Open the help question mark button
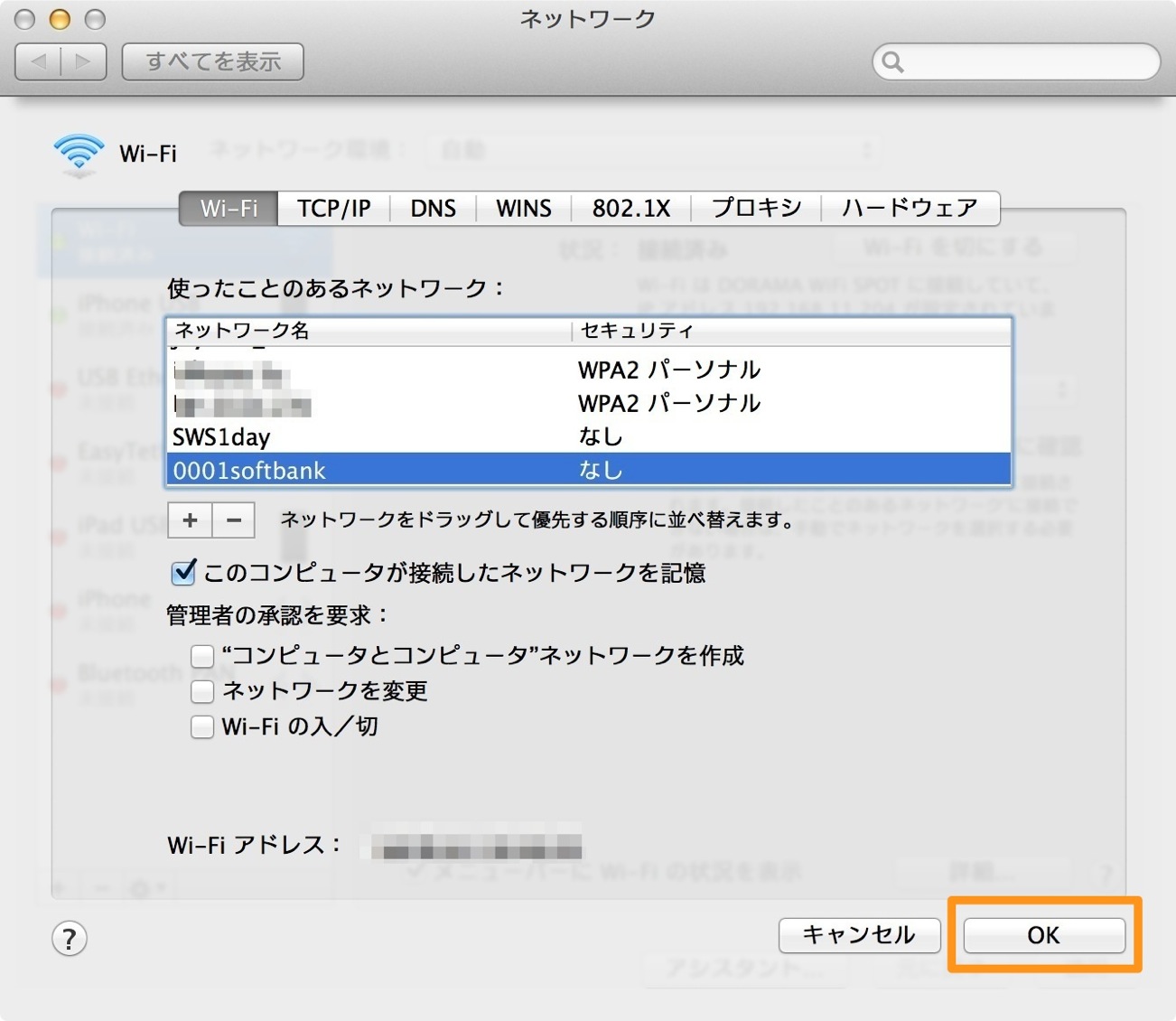 click(70, 938)
